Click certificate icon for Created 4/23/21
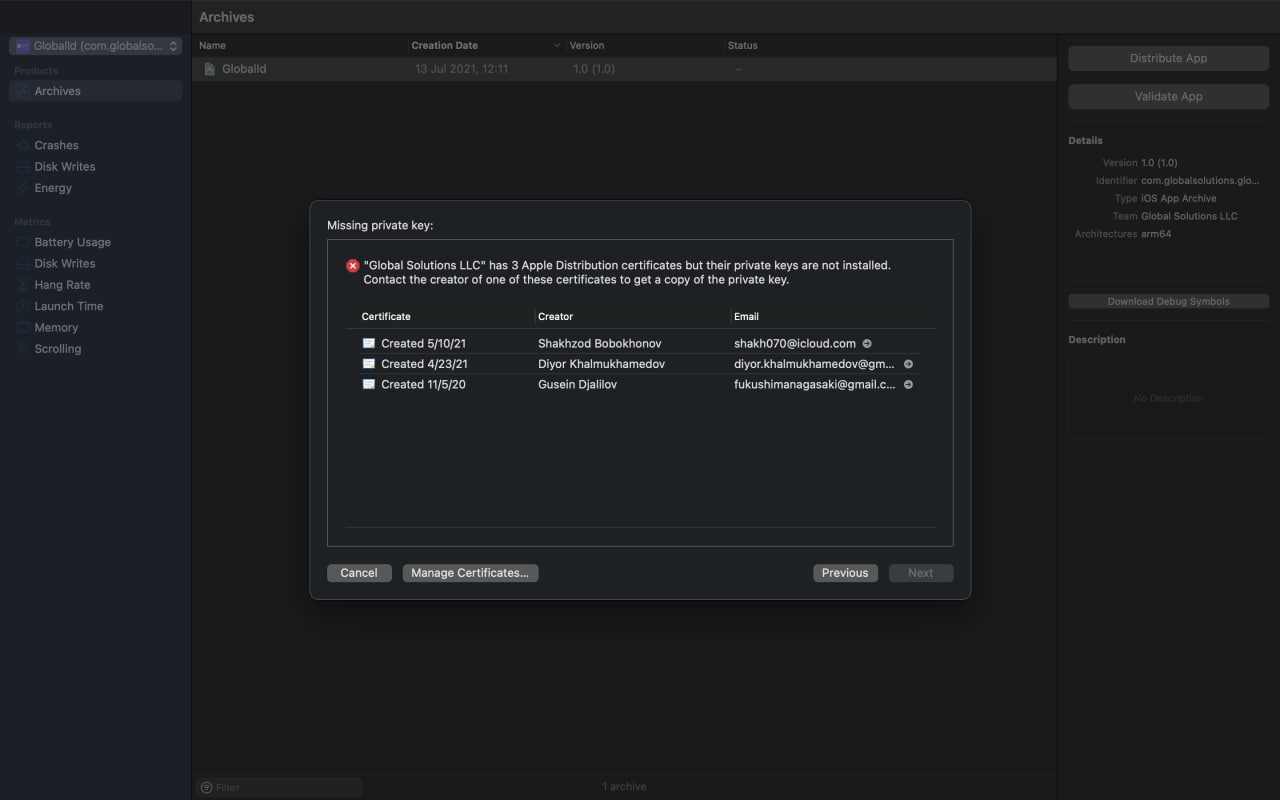Viewport: 1280px width, 800px height. pos(369,364)
